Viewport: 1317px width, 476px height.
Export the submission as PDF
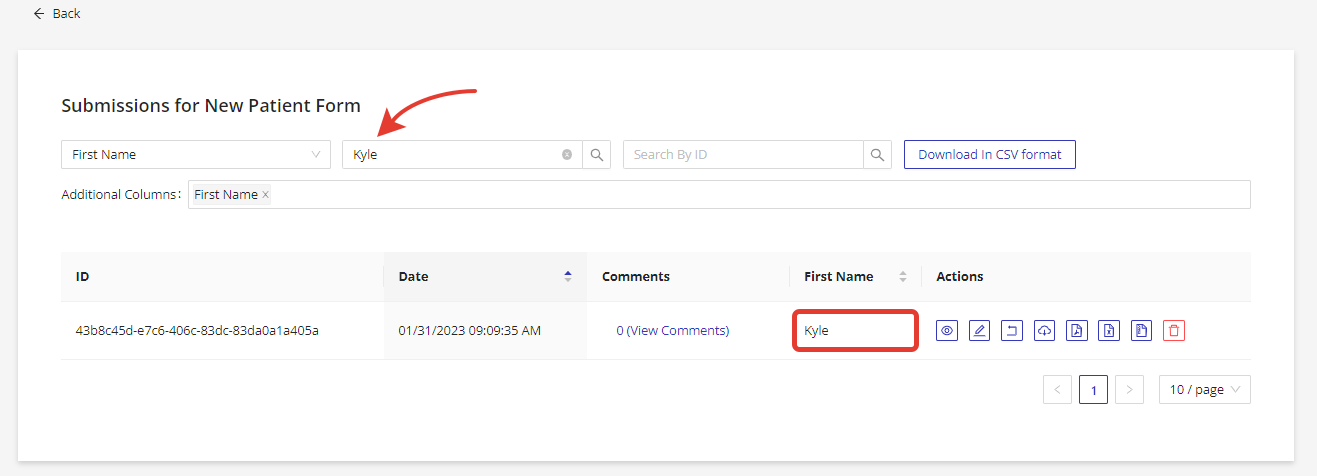point(1076,330)
